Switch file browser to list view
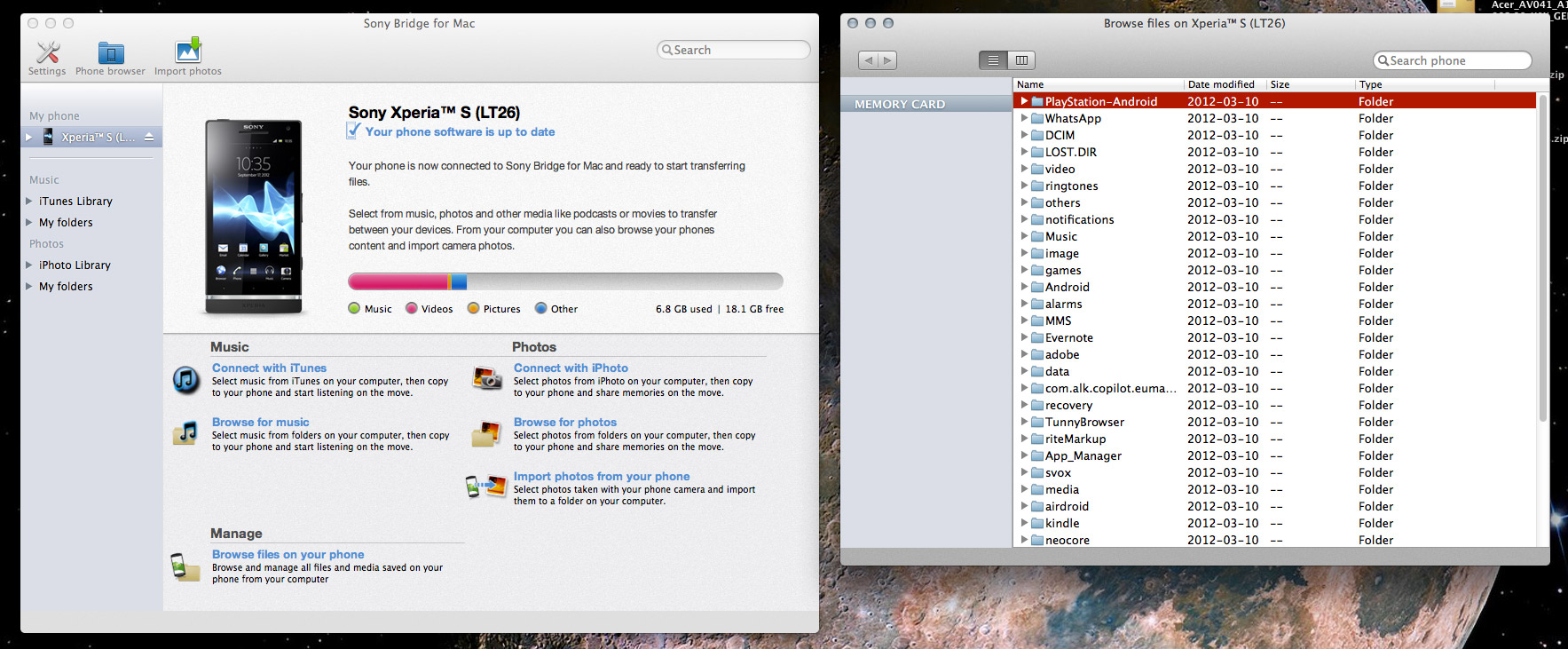The height and width of the screenshot is (649, 1568). tap(993, 60)
